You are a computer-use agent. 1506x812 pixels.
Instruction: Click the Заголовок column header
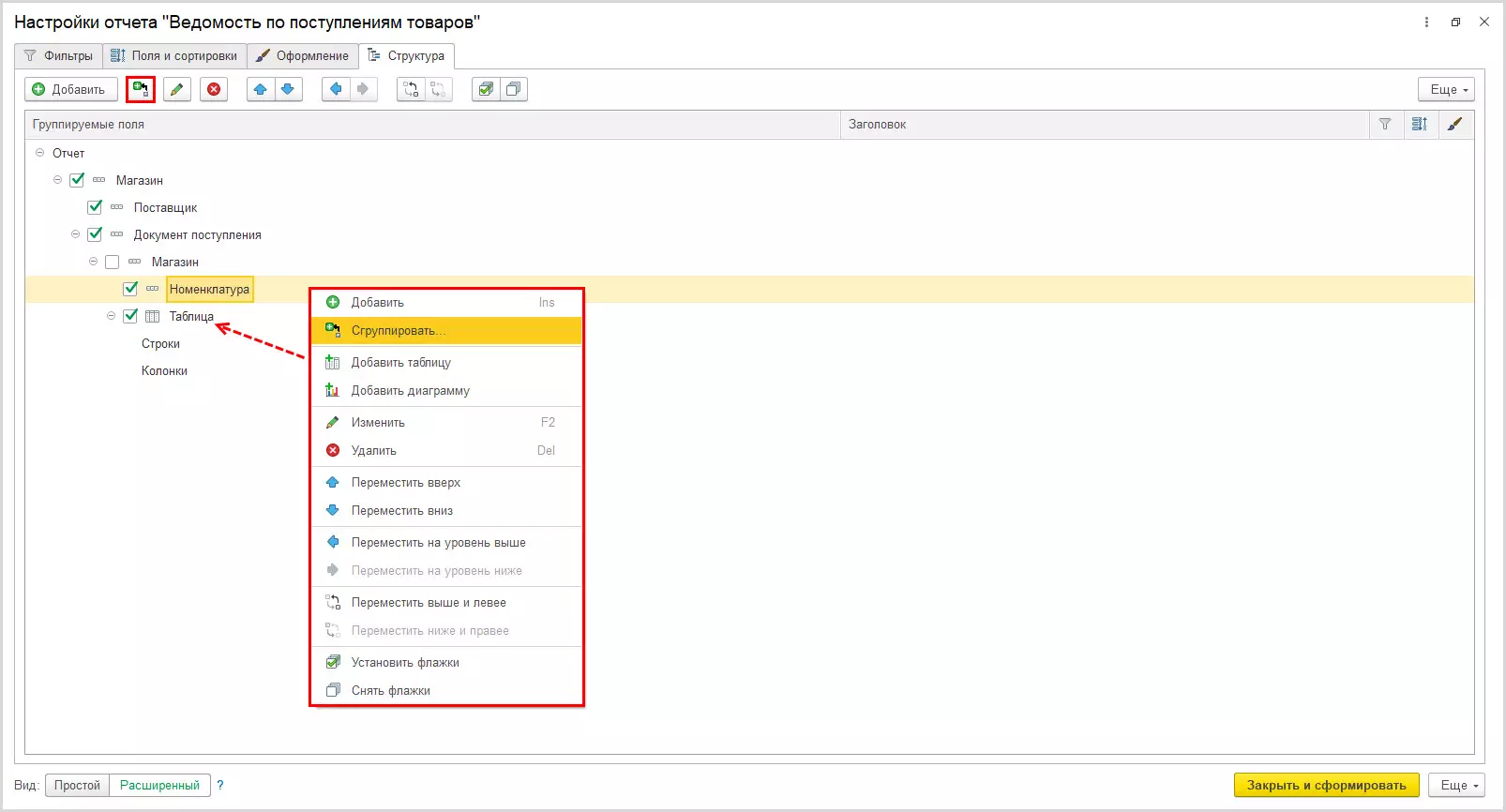pos(1105,124)
